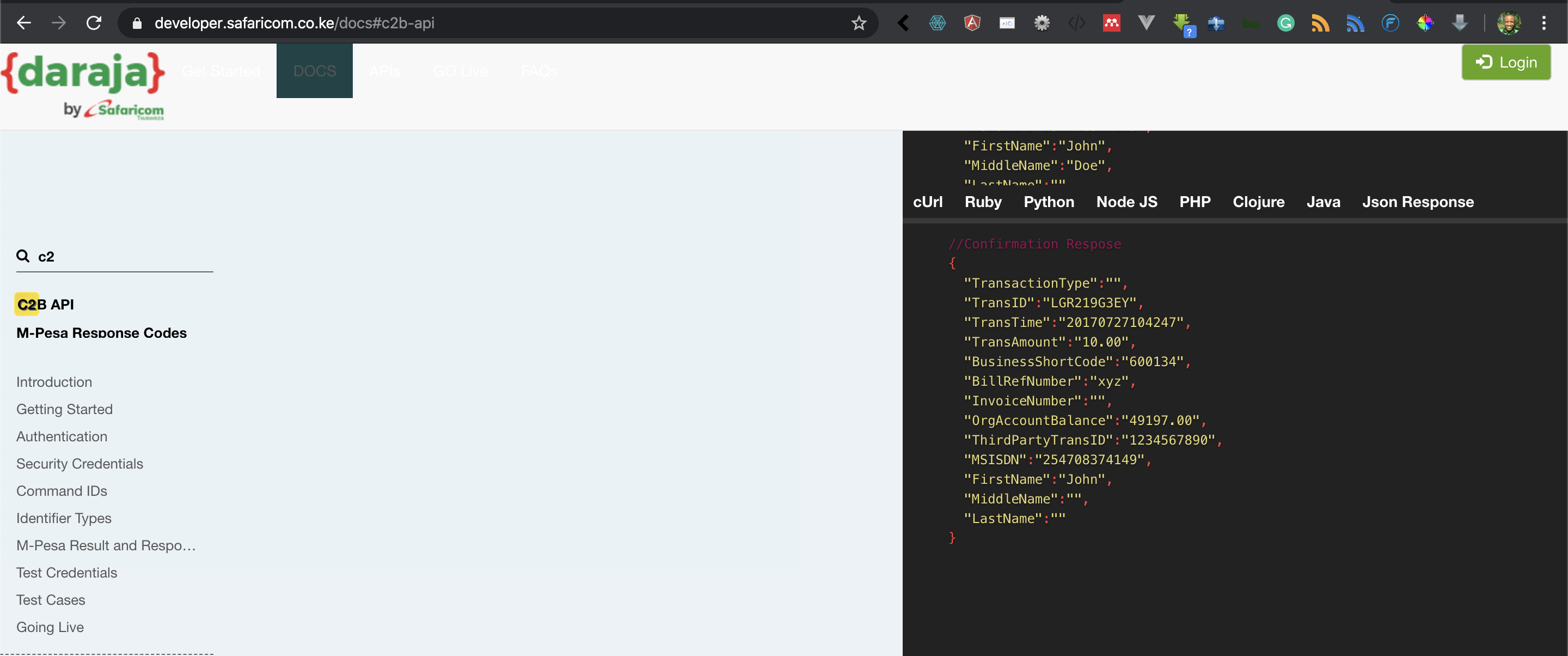Open the blue RSS feed extension
The image size is (1568, 656).
point(1355,23)
